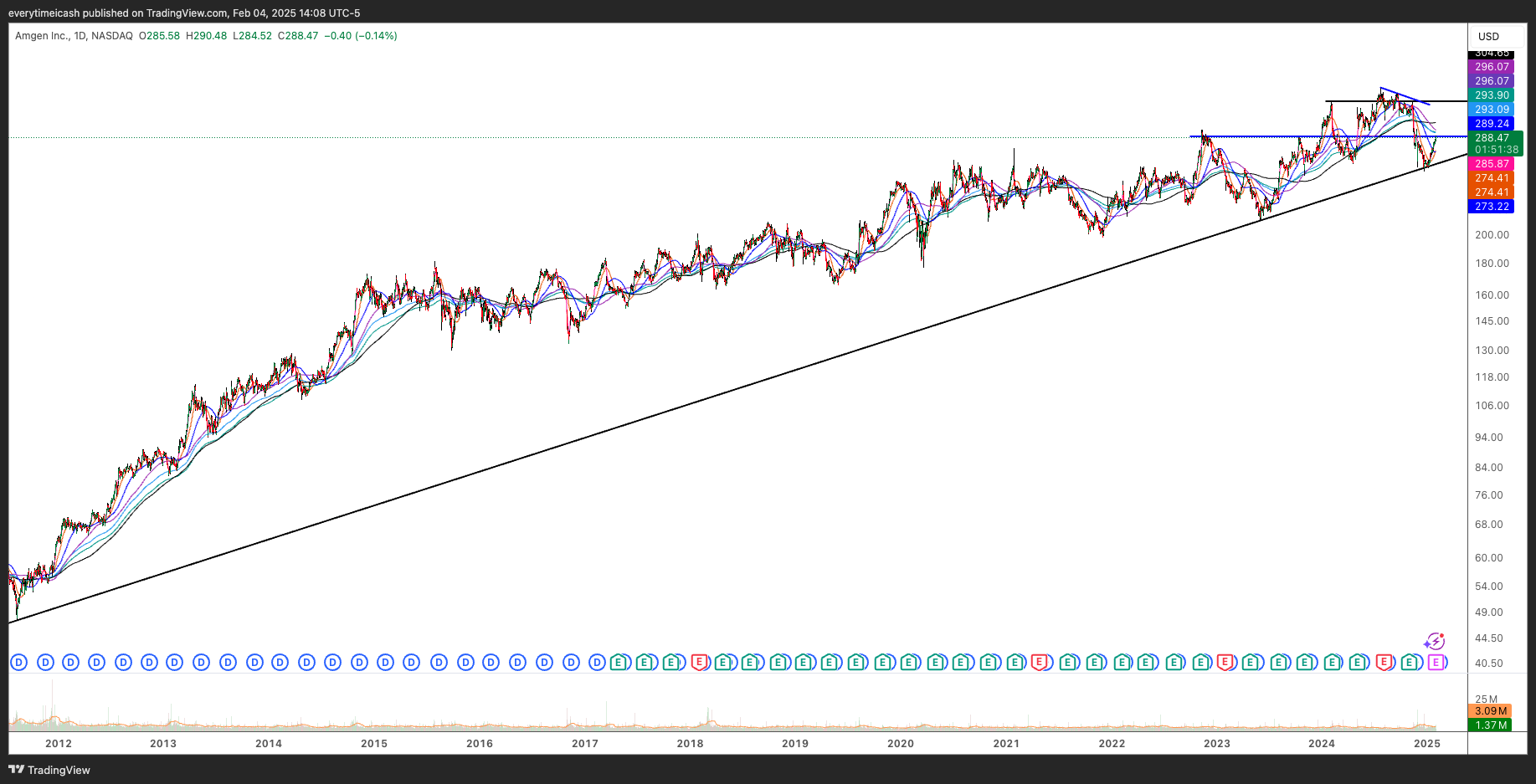Click the 2018 label on the time axis
This screenshot has width=1536, height=784.
coord(690,744)
